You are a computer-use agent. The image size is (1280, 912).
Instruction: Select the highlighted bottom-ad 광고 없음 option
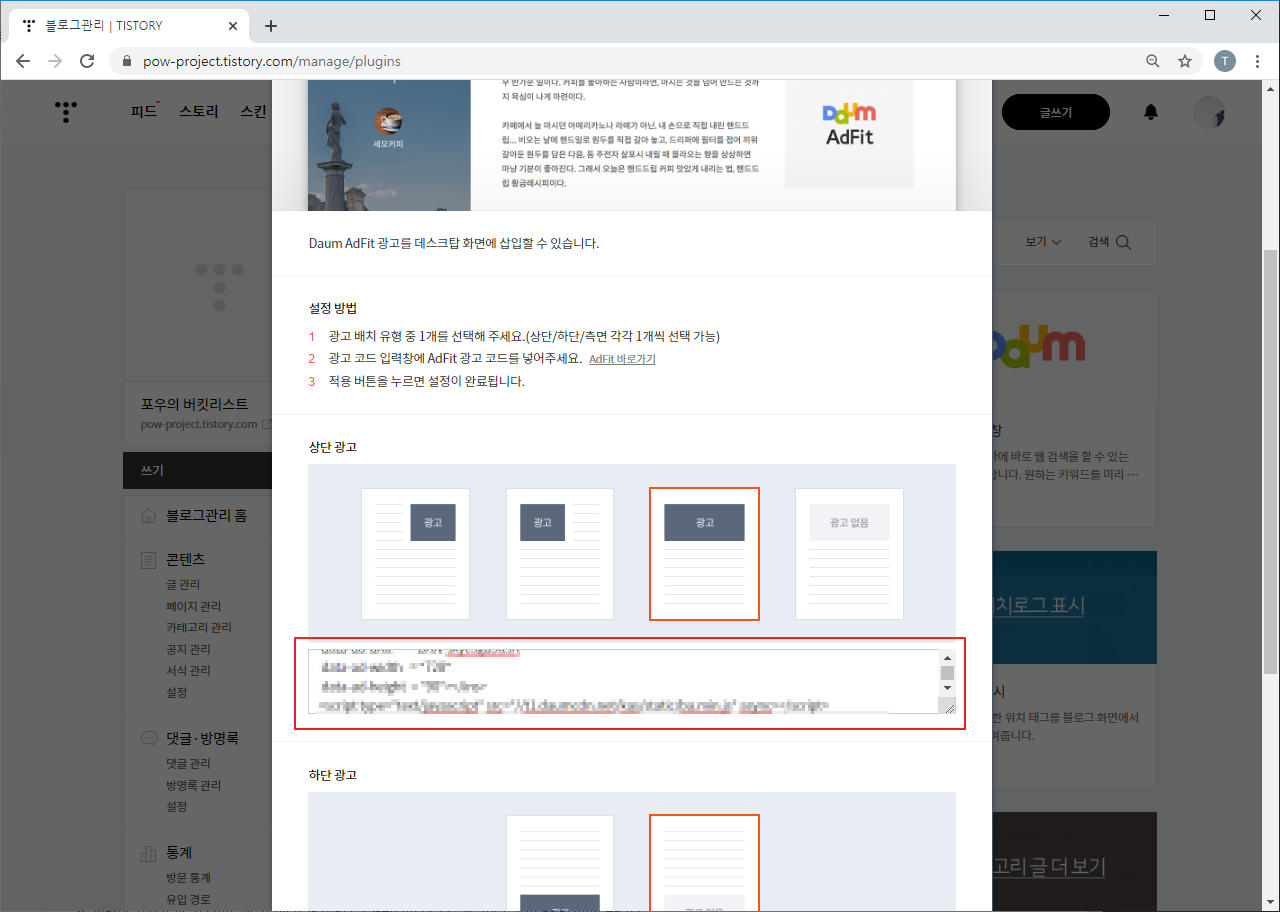[704, 863]
